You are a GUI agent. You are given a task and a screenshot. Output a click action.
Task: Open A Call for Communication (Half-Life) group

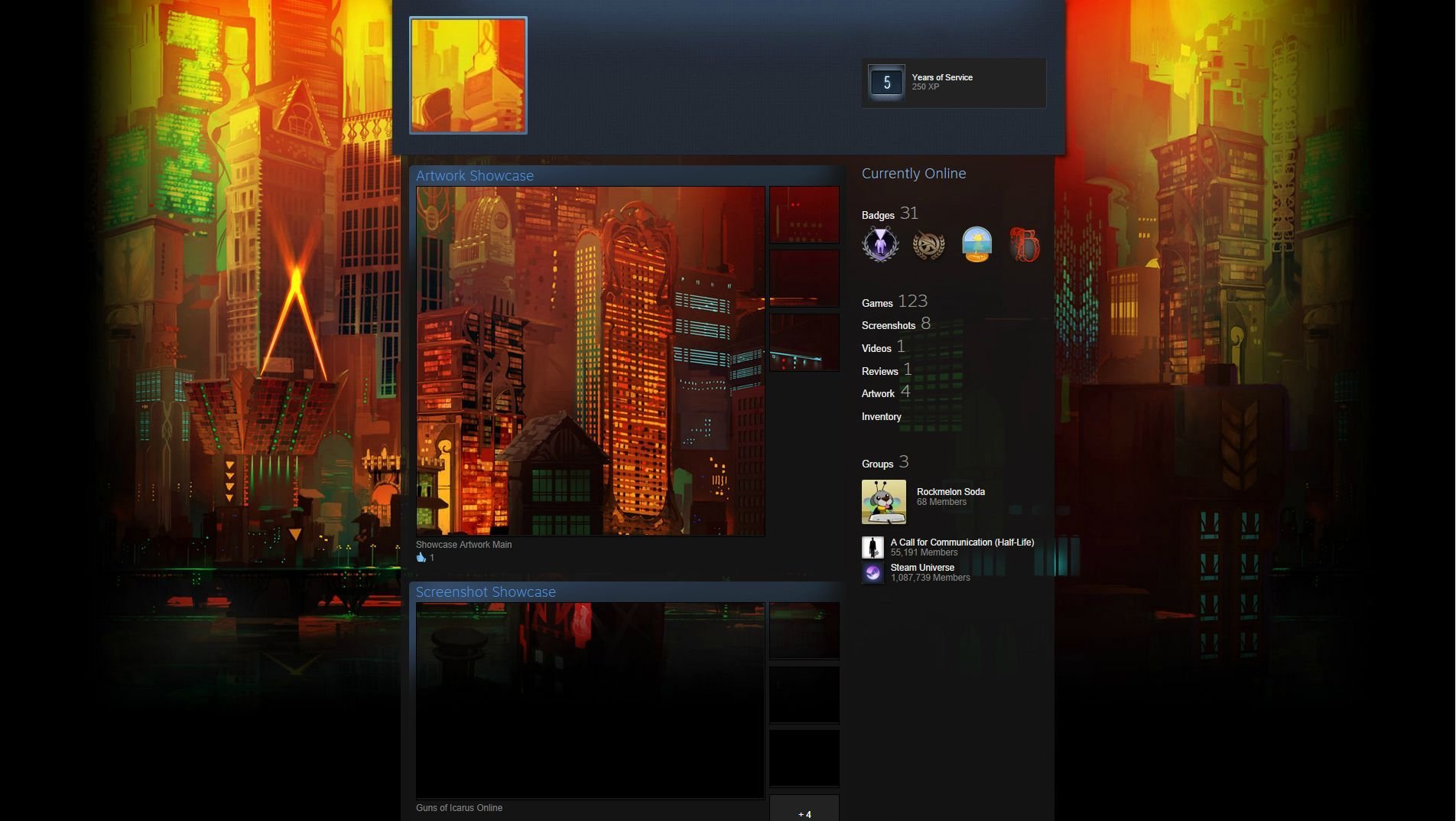click(x=962, y=542)
